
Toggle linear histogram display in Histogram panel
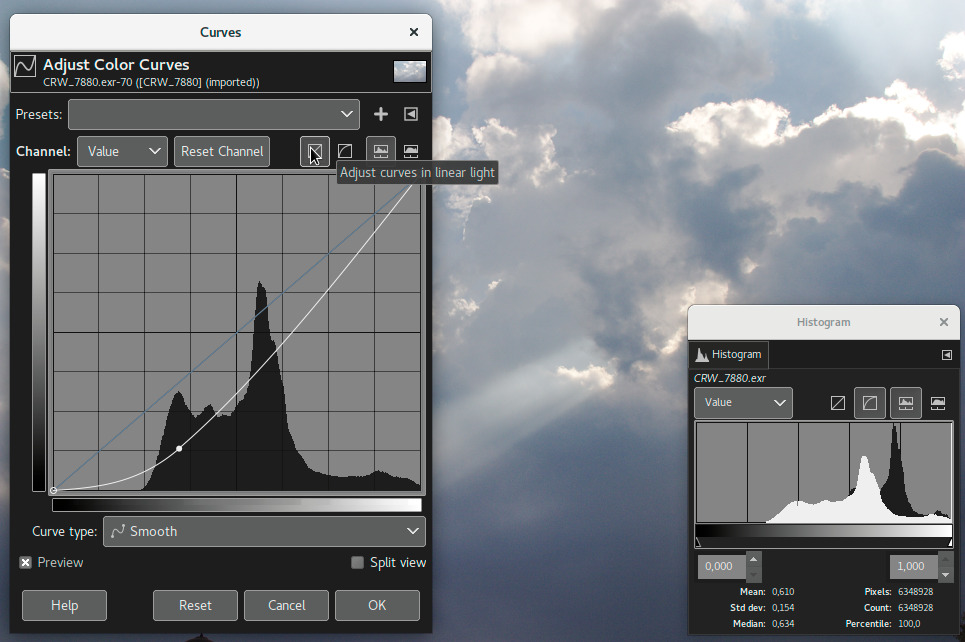coord(905,403)
